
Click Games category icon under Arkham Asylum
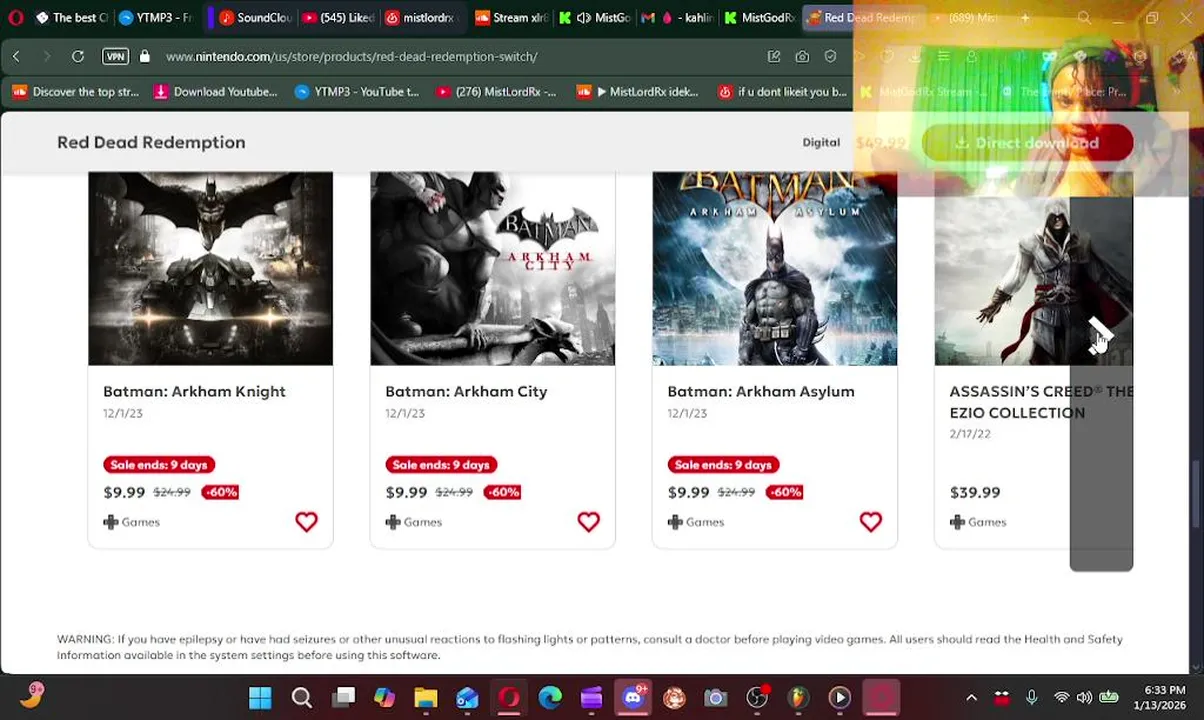pos(675,522)
